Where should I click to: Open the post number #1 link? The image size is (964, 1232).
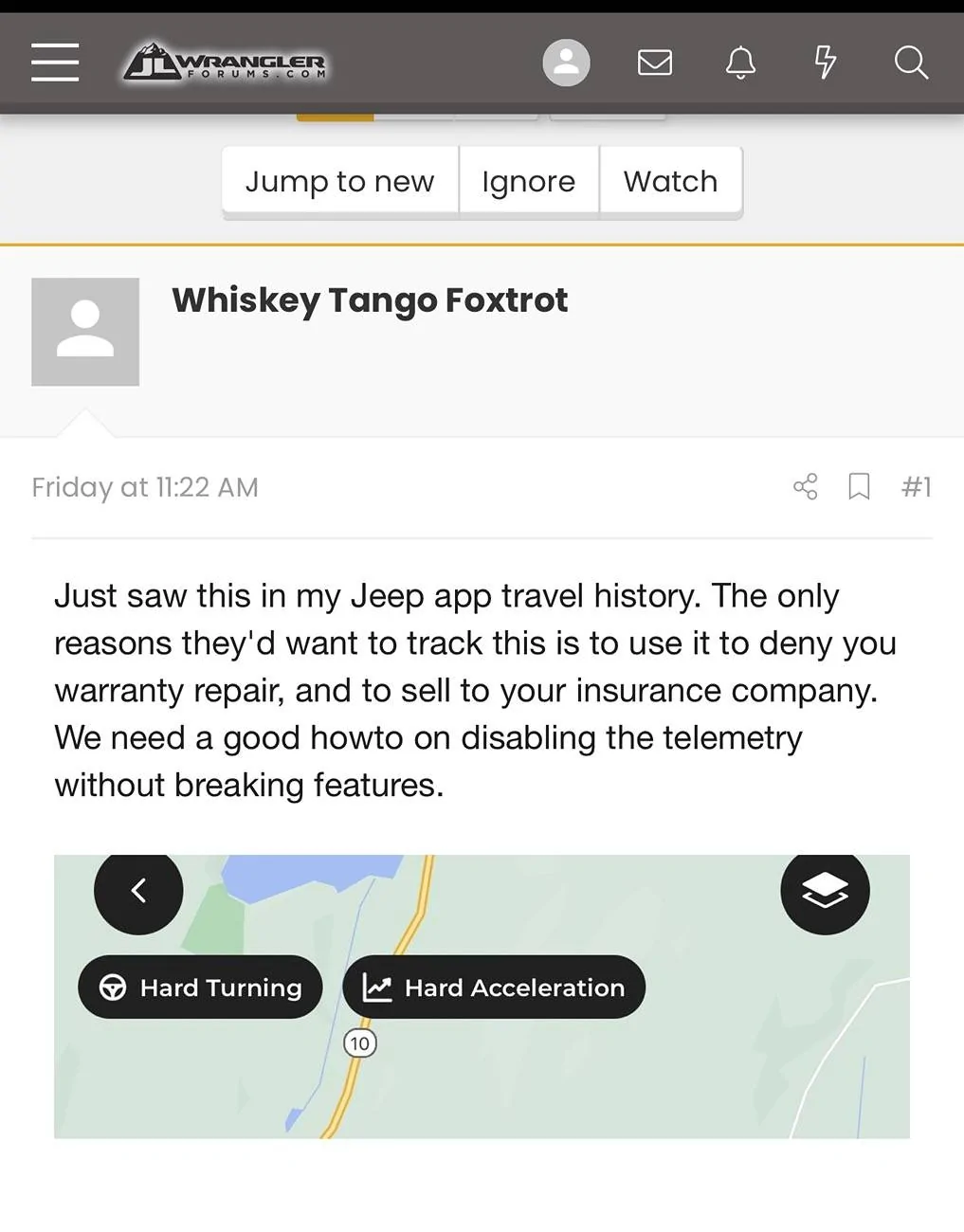[917, 487]
